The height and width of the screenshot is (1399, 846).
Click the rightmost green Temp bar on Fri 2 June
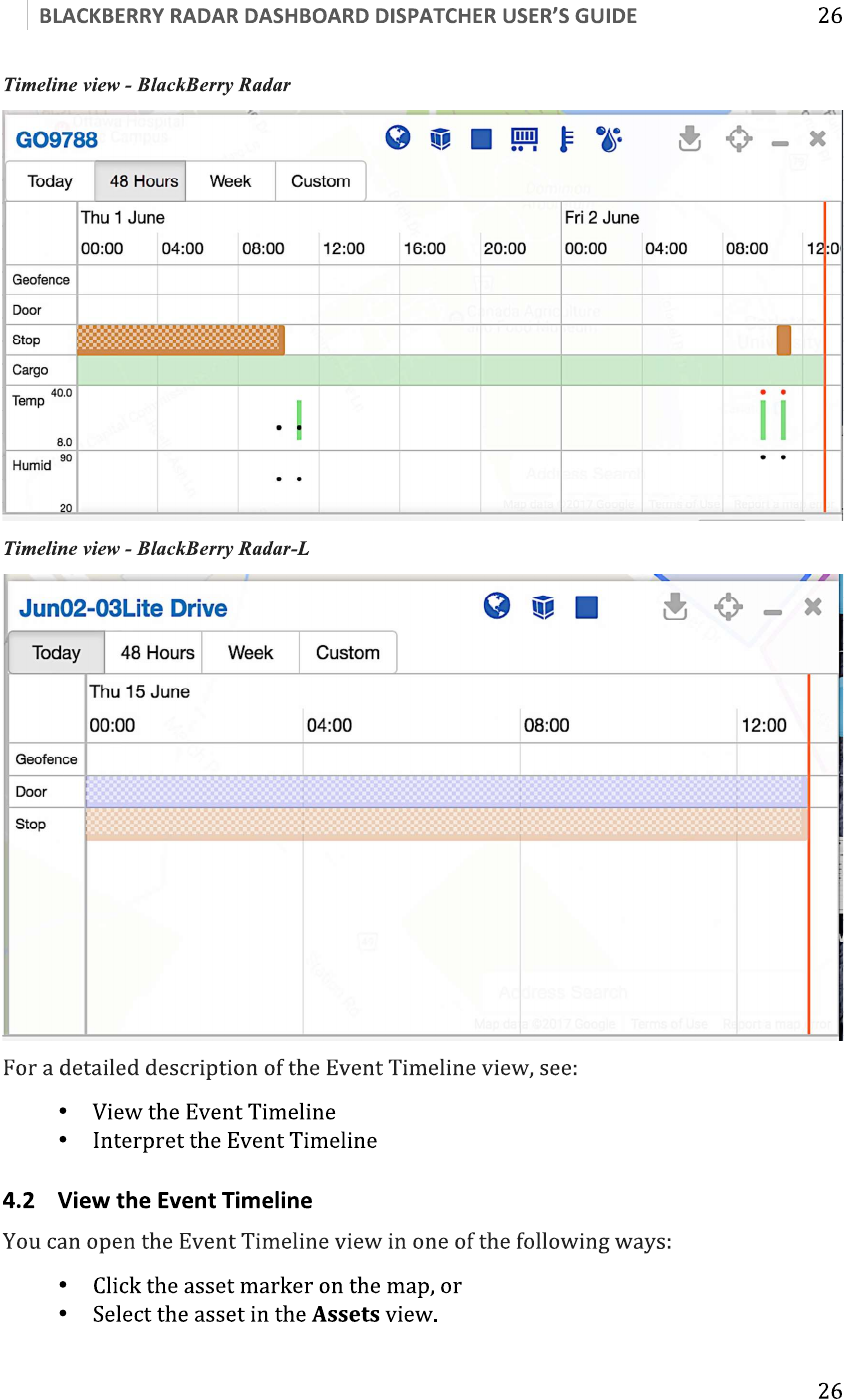[783, 419]
